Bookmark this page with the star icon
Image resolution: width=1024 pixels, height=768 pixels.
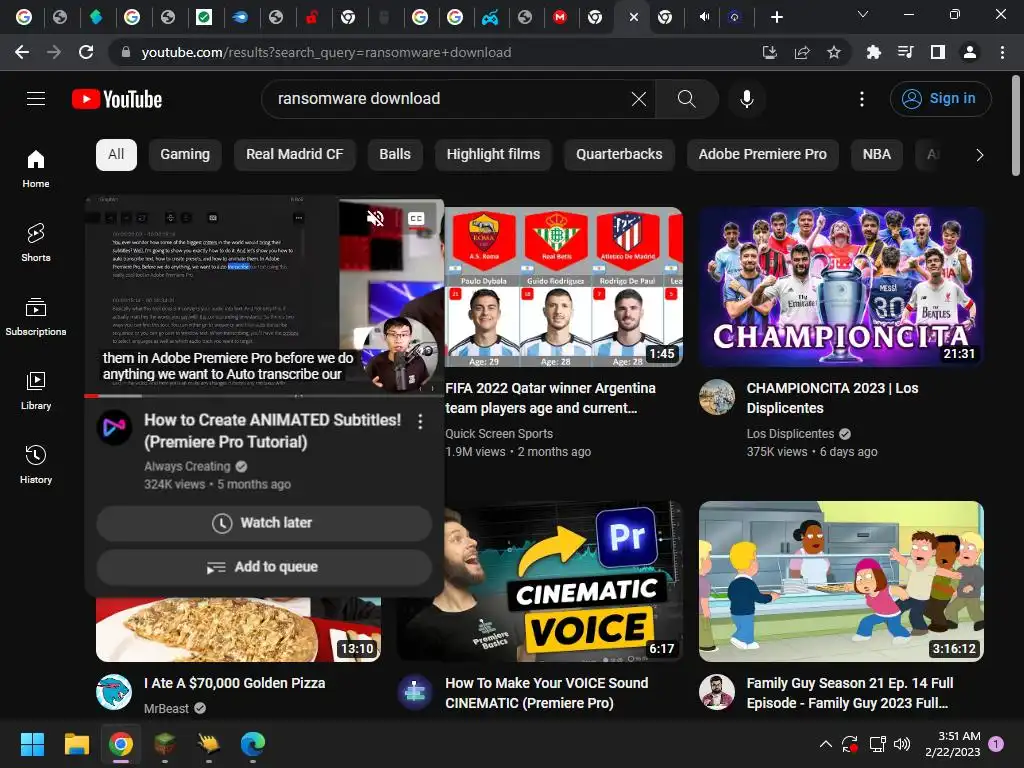pyautogui.click(x=833, y=52)
